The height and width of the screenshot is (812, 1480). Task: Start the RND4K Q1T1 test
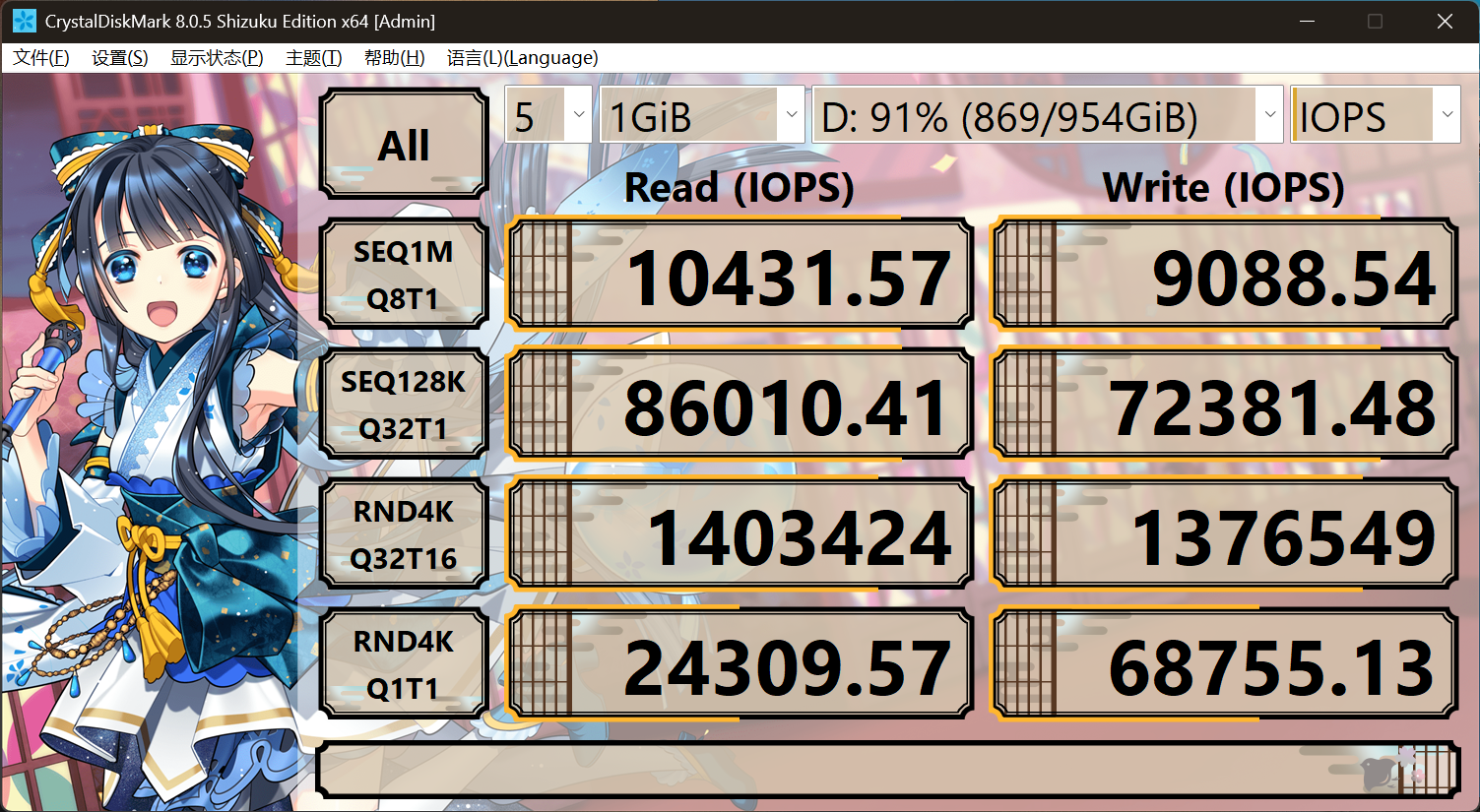point(404,664)
